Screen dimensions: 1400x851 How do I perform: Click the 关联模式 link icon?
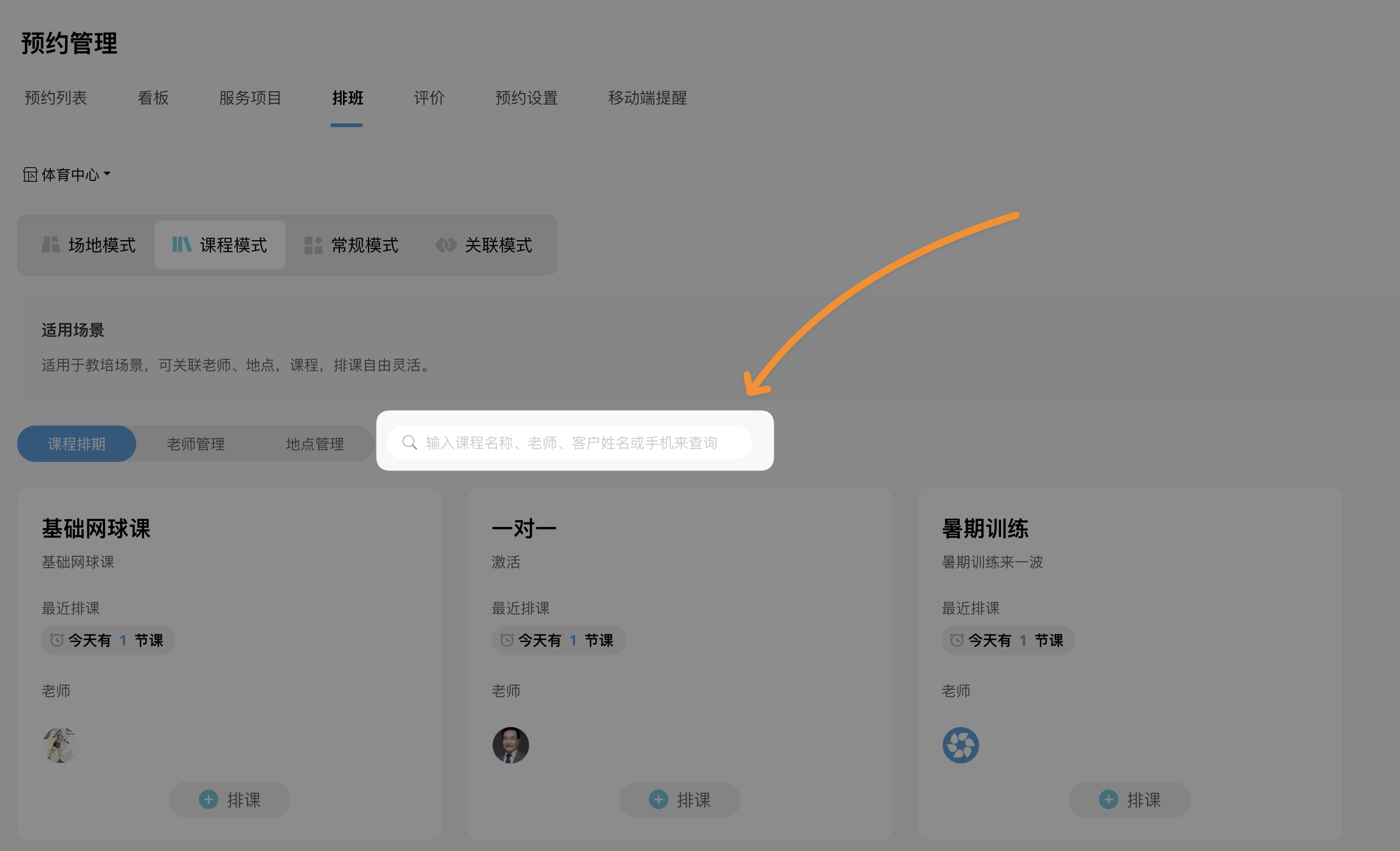pyautogui.click(x=446, y=245)
